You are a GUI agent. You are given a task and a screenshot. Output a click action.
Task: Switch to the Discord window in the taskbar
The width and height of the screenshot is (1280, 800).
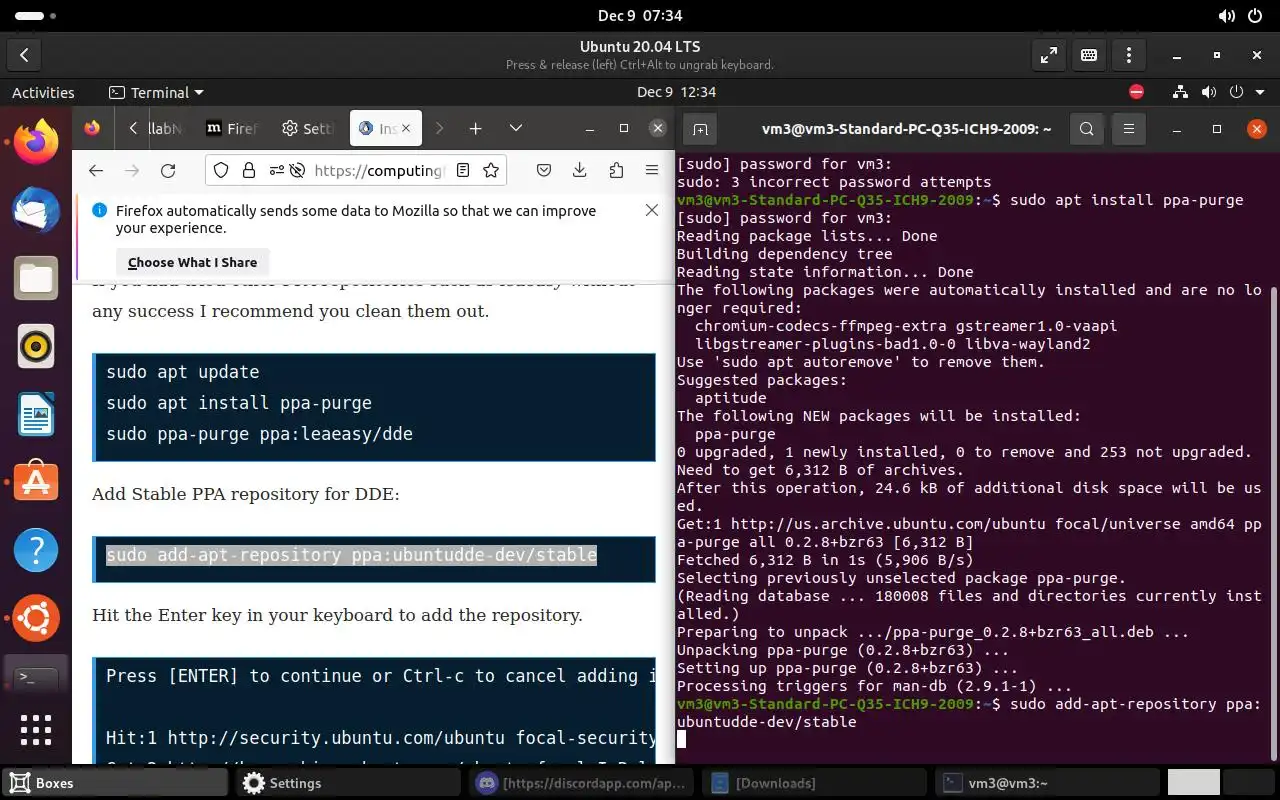click(583, 783)
